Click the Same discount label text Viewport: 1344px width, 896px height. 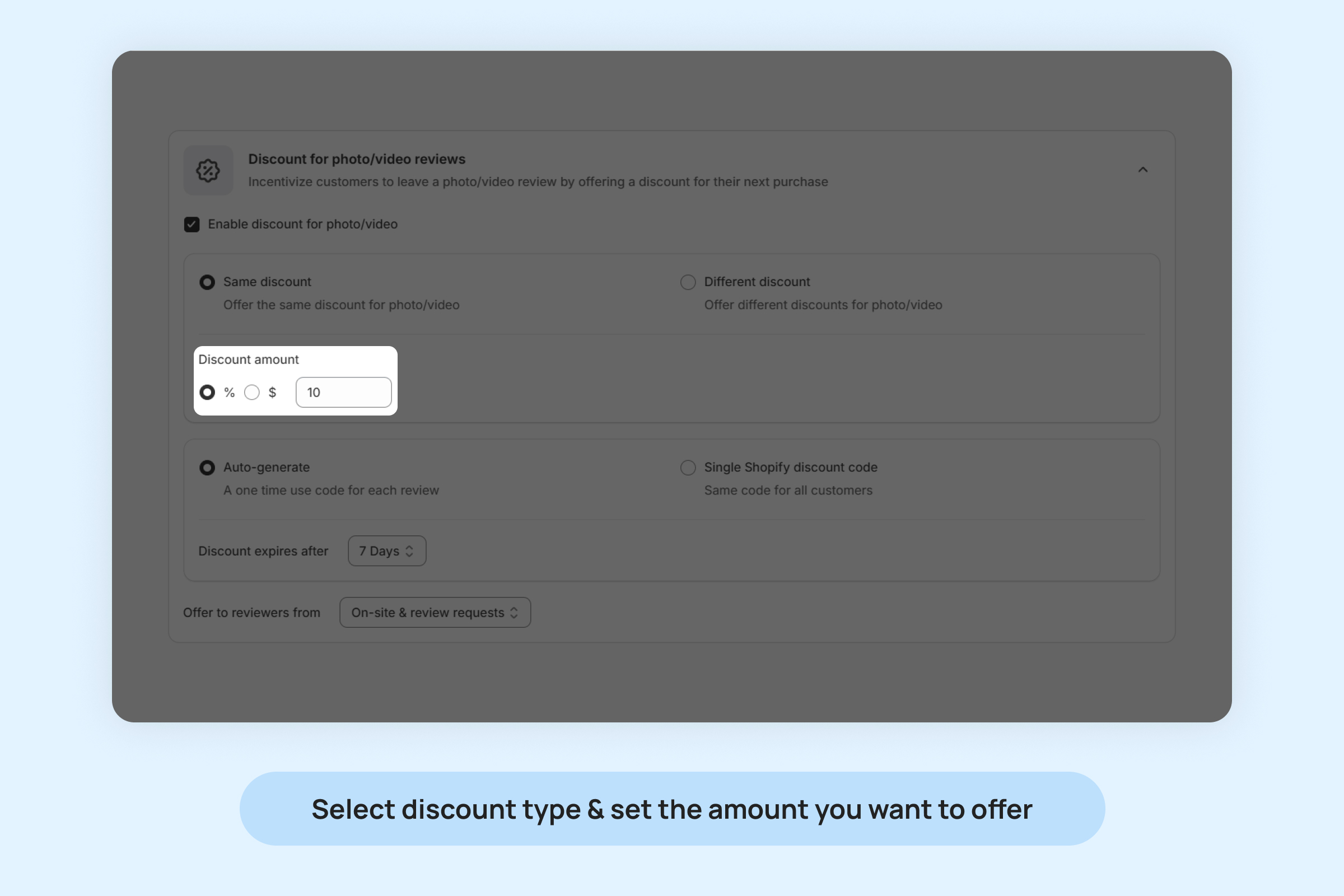tap(267, 282)
